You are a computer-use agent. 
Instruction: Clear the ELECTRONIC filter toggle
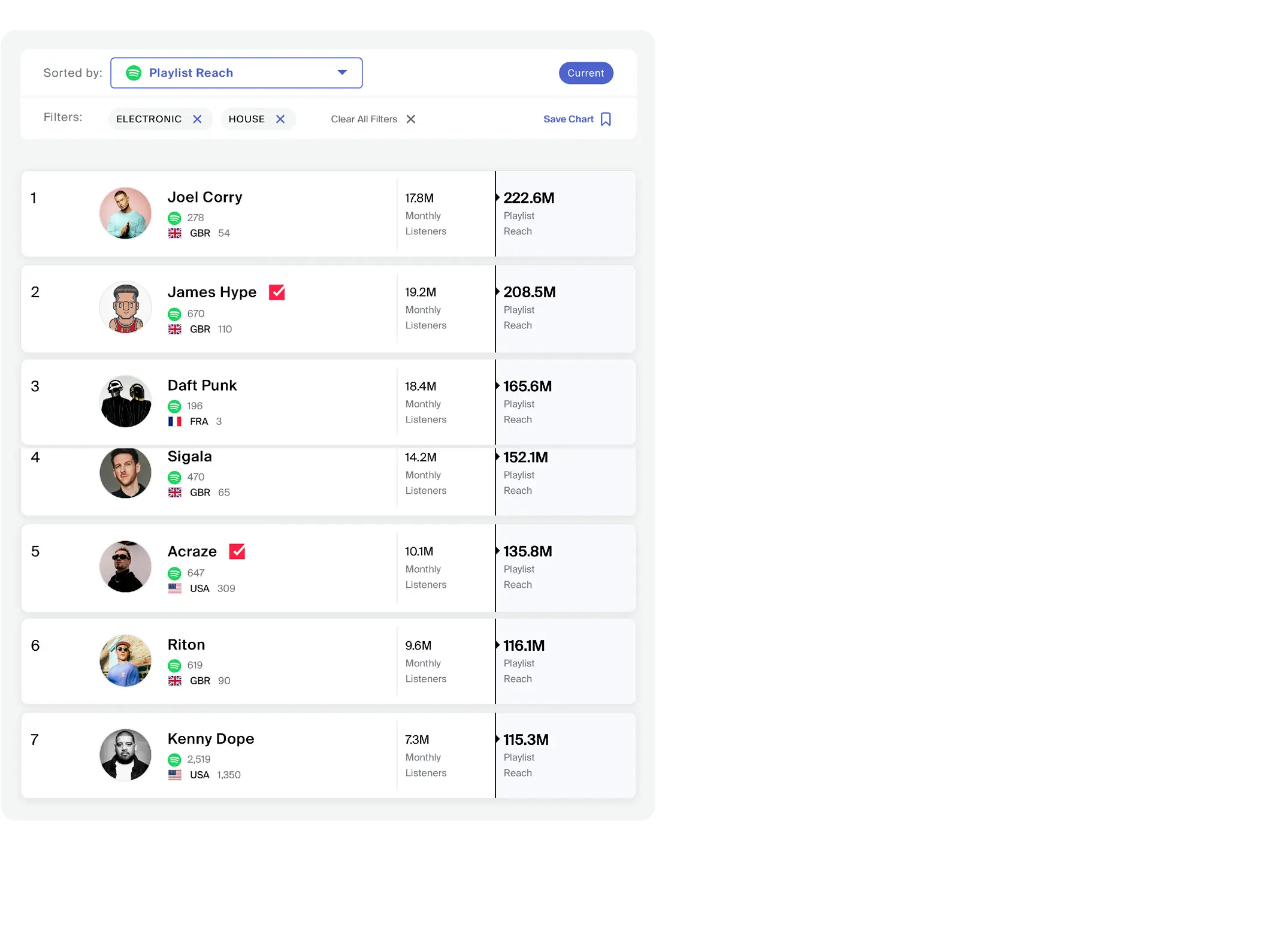(197, 119)
